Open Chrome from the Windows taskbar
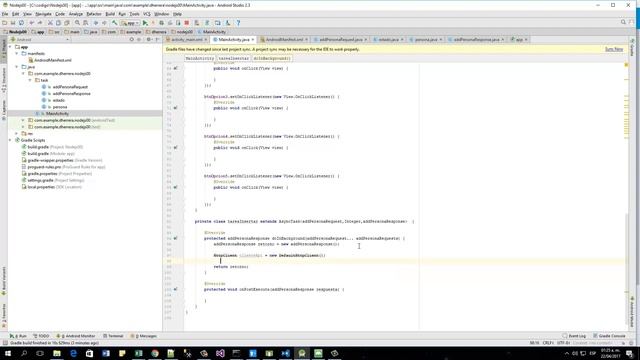Screen dimensions: 640x360 [155, 353]
